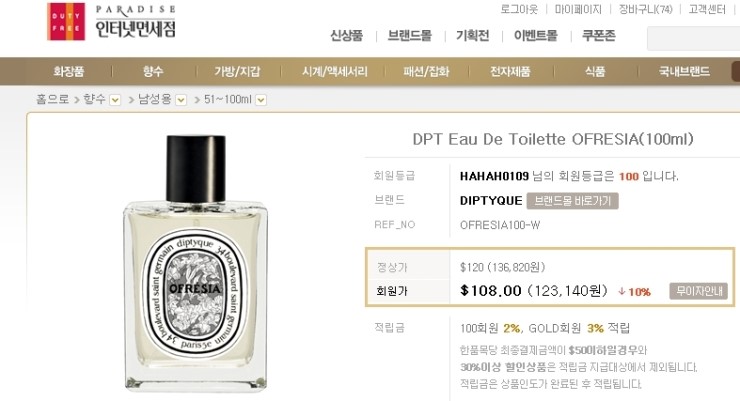Open the 전자제품 category

tap(510, 71)
